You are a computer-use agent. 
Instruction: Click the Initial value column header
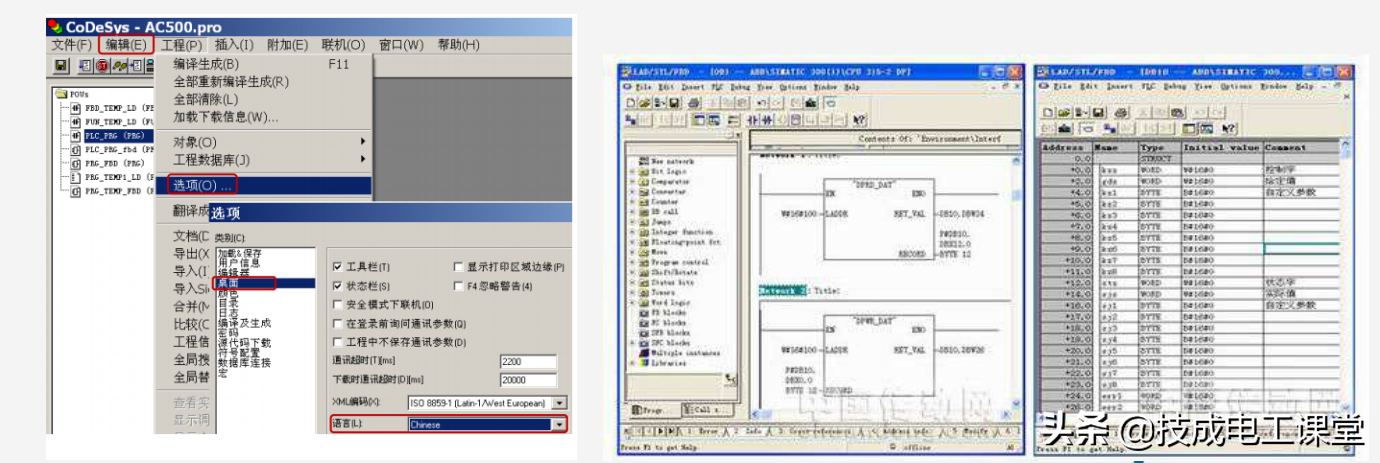click(1220, 148)
